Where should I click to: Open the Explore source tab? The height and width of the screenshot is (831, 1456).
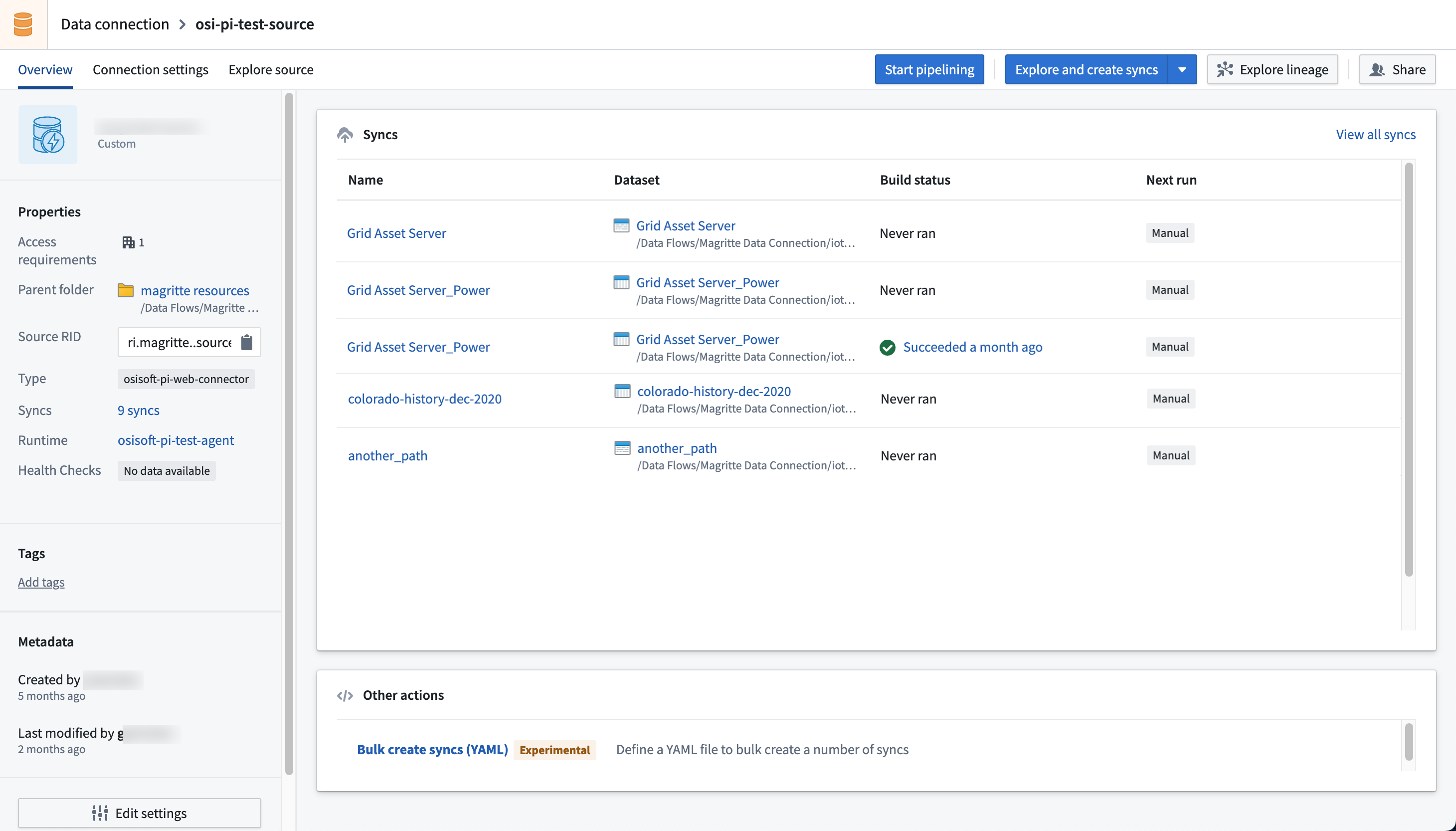(x=271, y=70)
